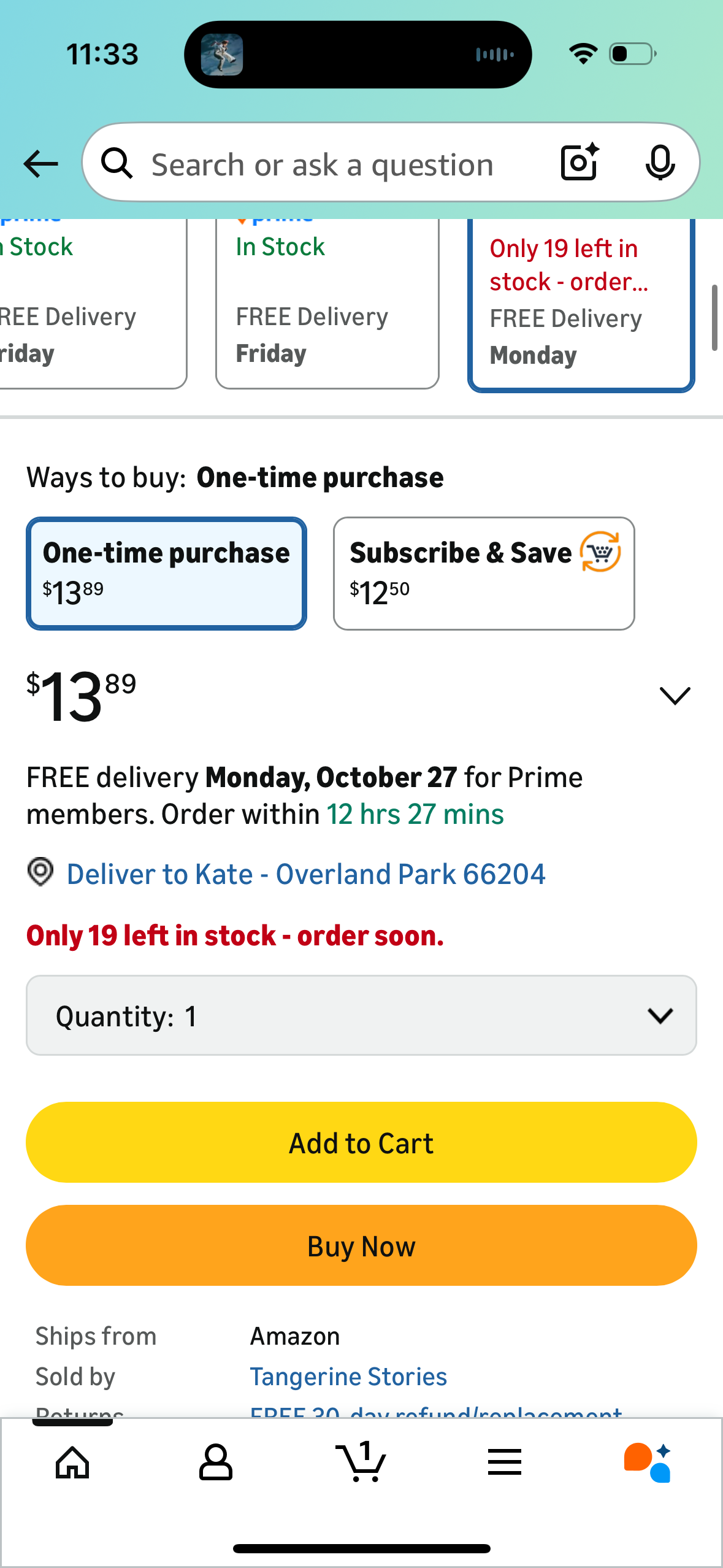Tap the microphone voice search icon

tap(660, 163)
